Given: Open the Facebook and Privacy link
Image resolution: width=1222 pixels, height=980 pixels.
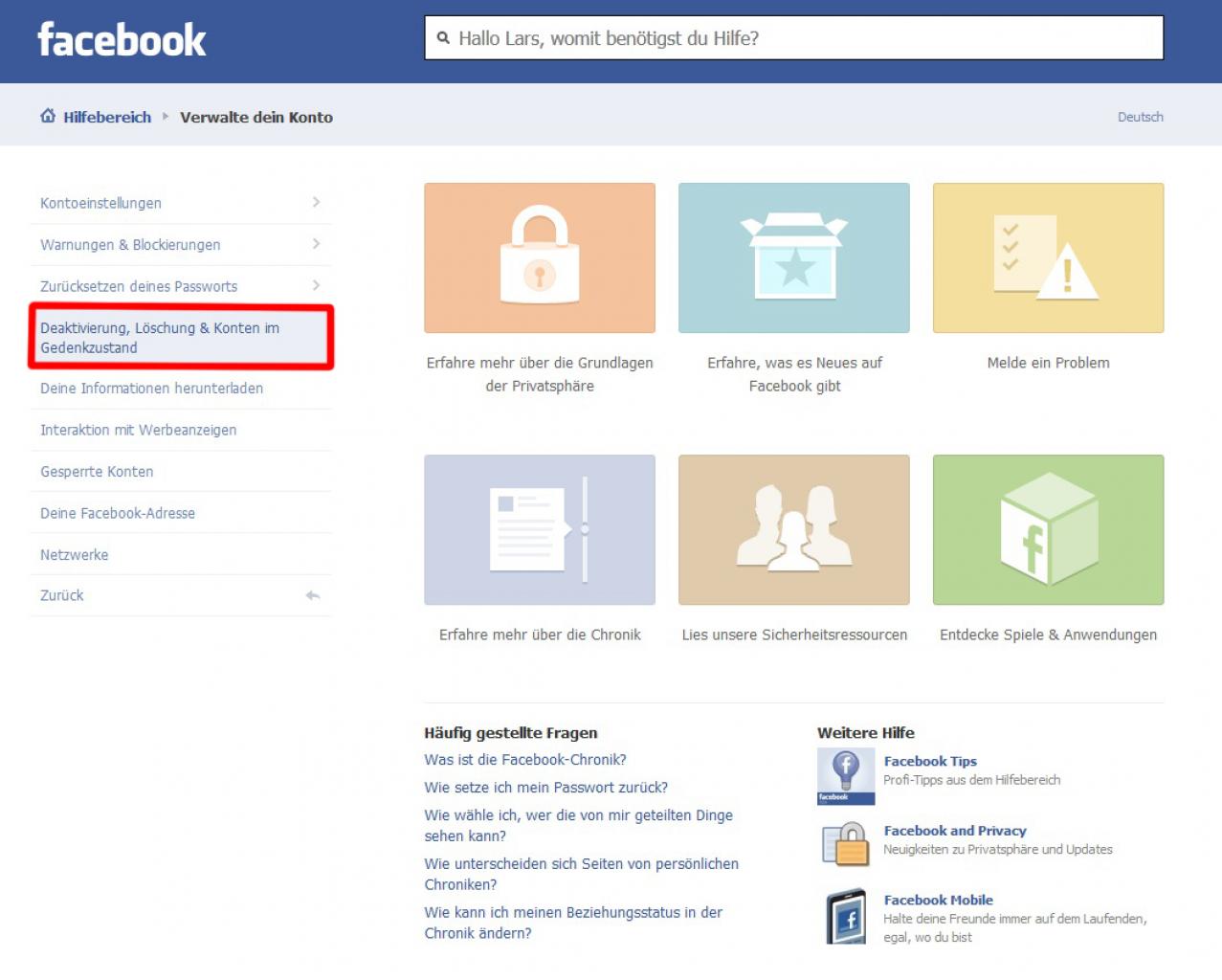Looking at the screenshot, I should tap(955, 831).
